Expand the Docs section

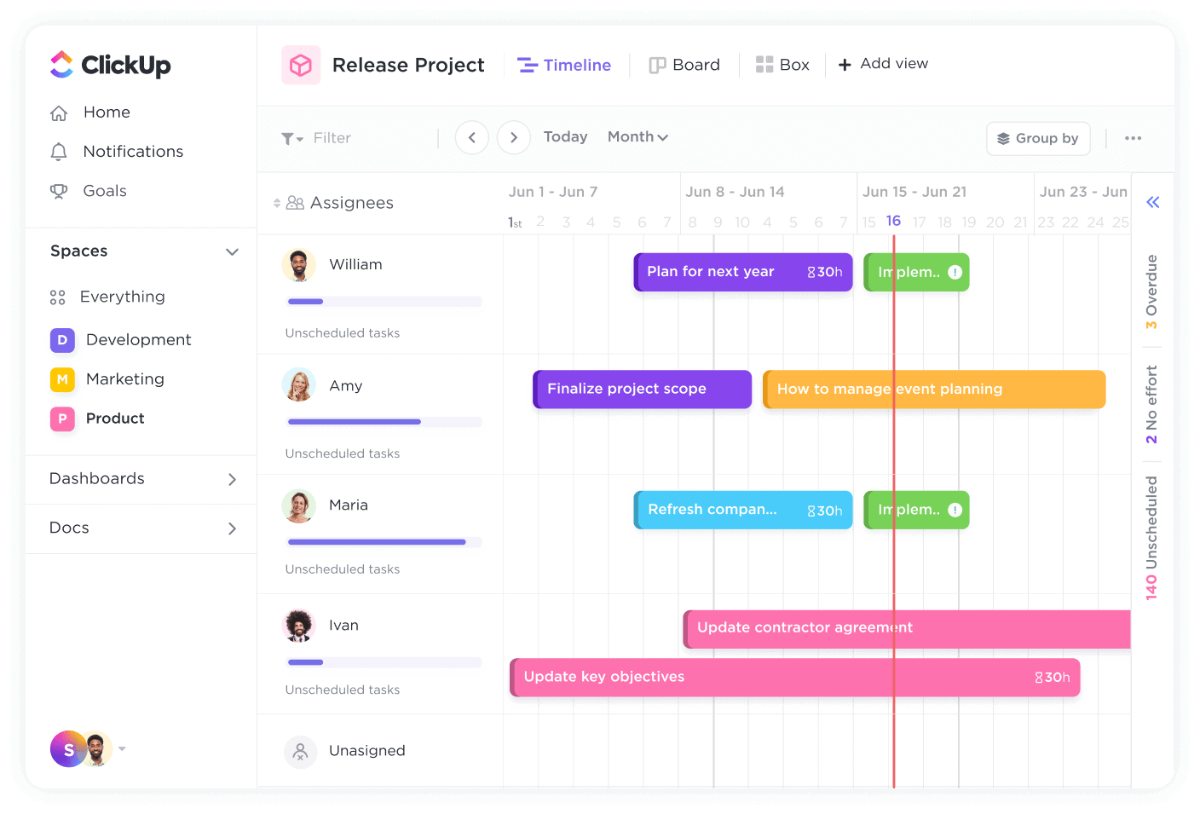point(232,528)
